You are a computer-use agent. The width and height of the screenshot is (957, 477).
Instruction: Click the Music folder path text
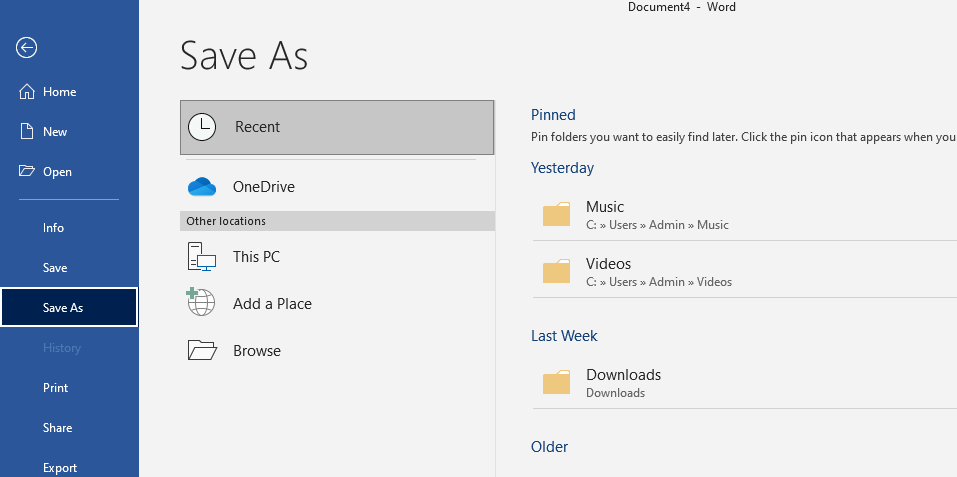pyautogui.click(x=657, y=225)
